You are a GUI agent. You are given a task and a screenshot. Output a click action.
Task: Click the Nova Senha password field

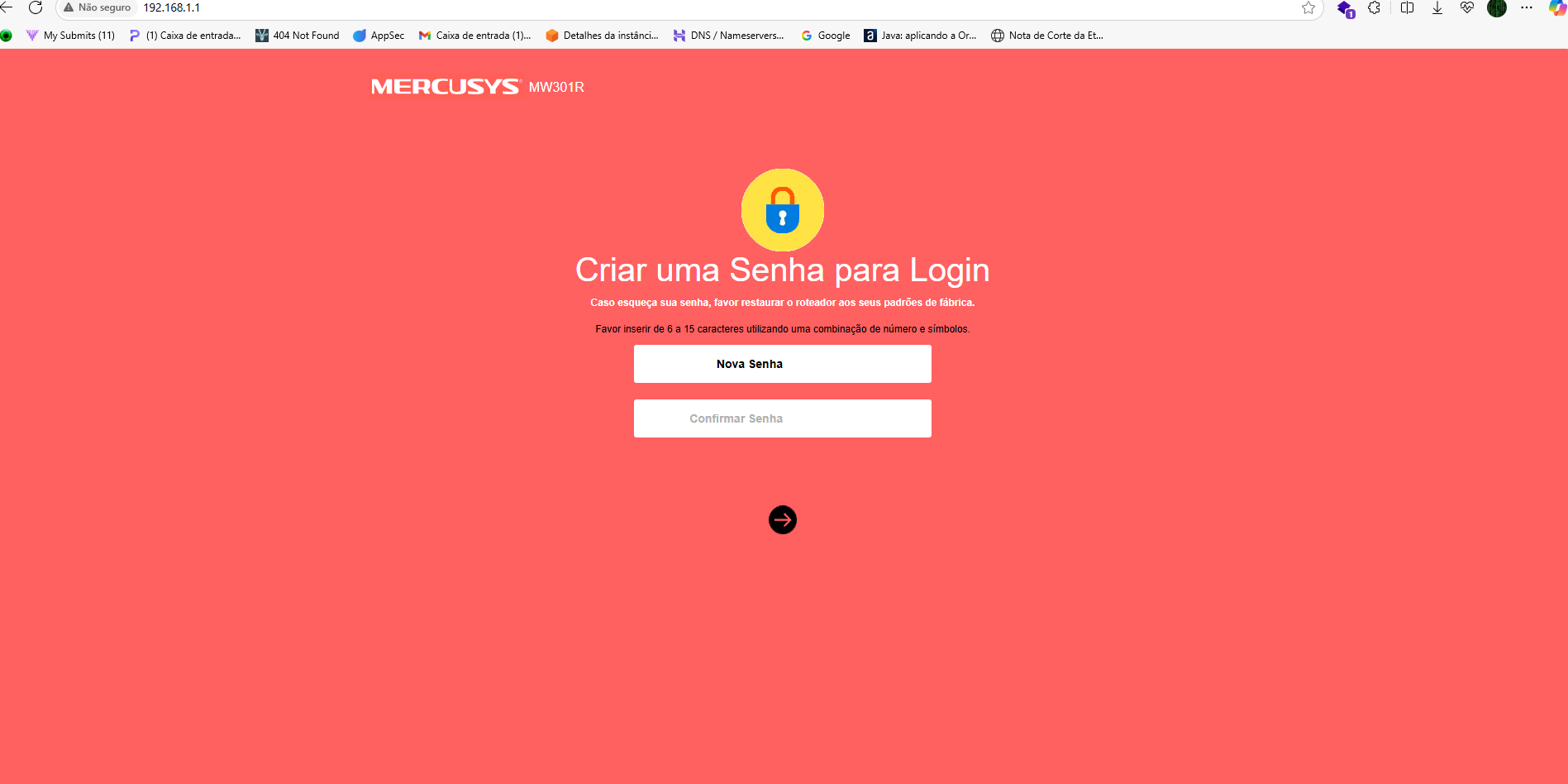tap(782, 364)
